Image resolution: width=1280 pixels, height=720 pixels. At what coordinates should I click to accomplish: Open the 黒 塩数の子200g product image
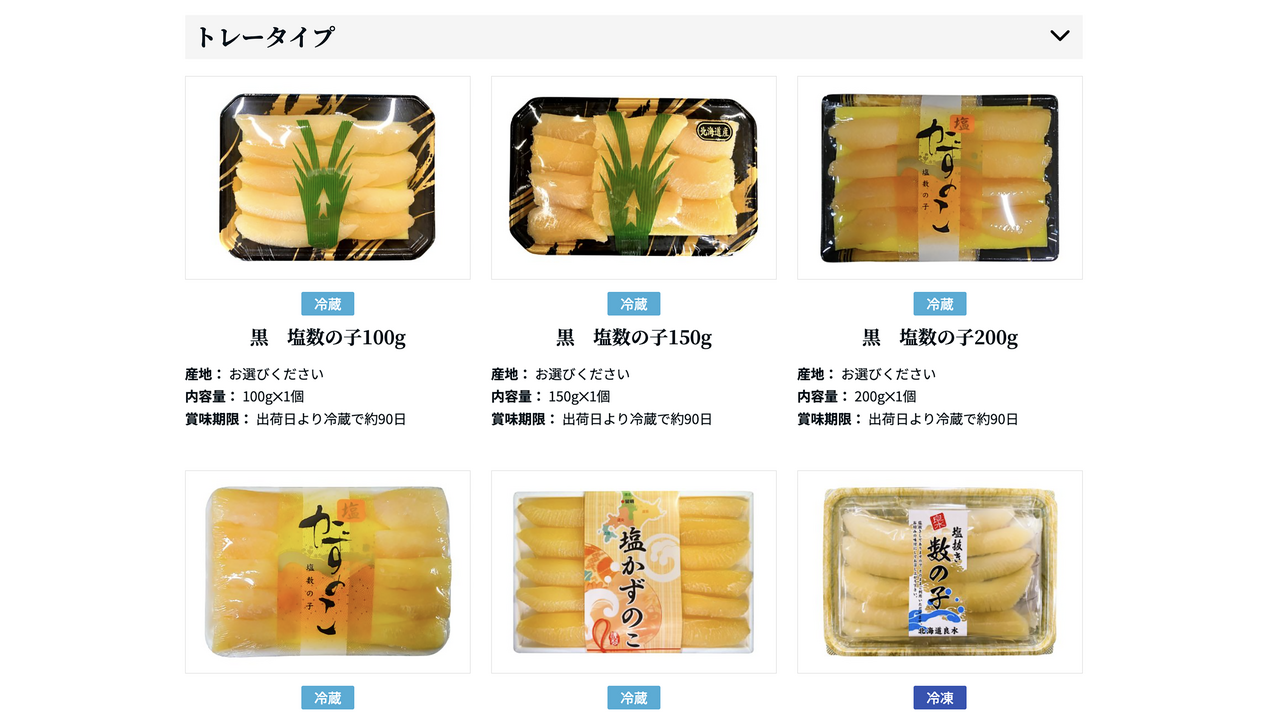pyautogui.click(x=940, y=178)
